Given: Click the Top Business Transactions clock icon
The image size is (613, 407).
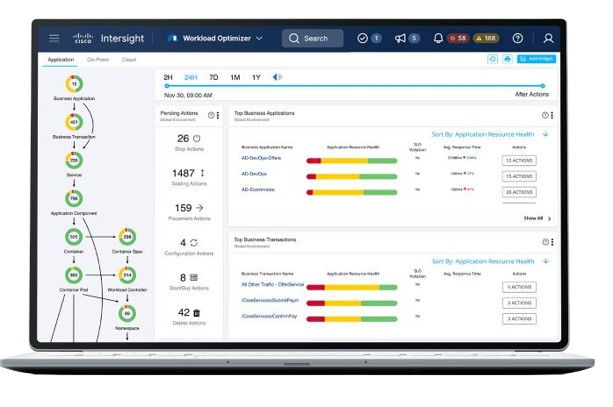Looking at the screenshot, I should coord(545,242).
